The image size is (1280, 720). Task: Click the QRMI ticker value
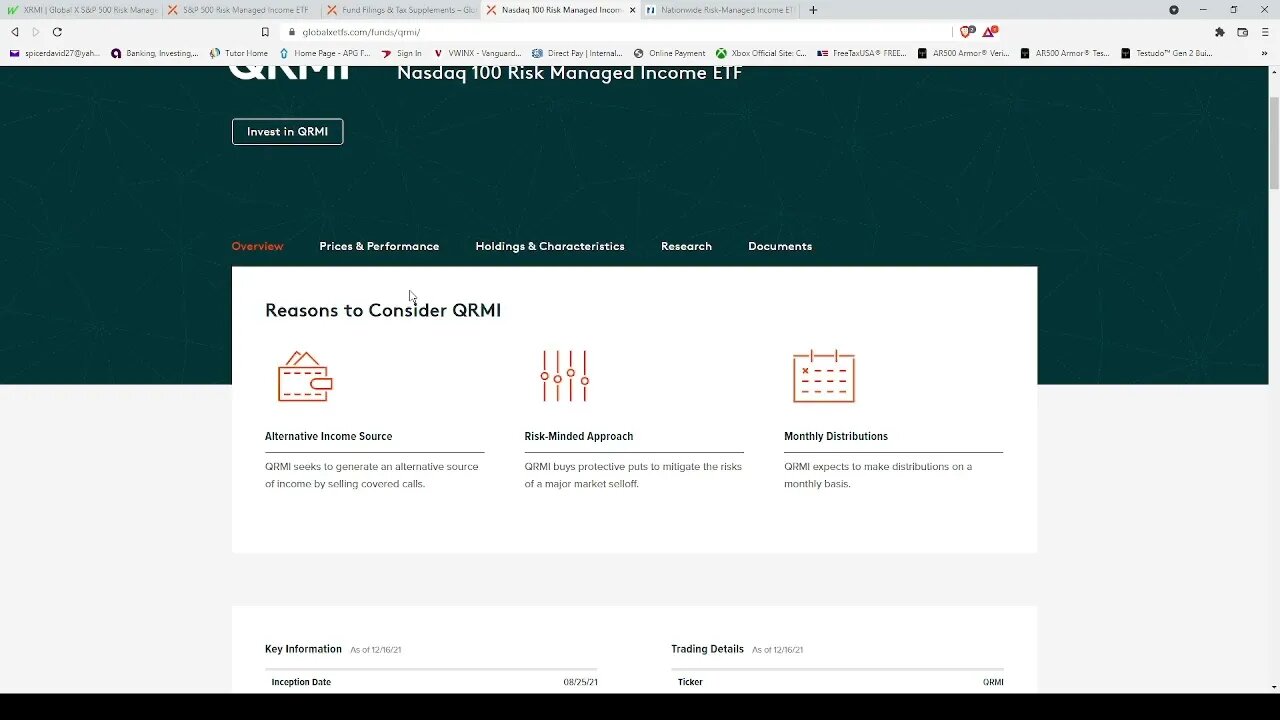(x=993, y=682)
